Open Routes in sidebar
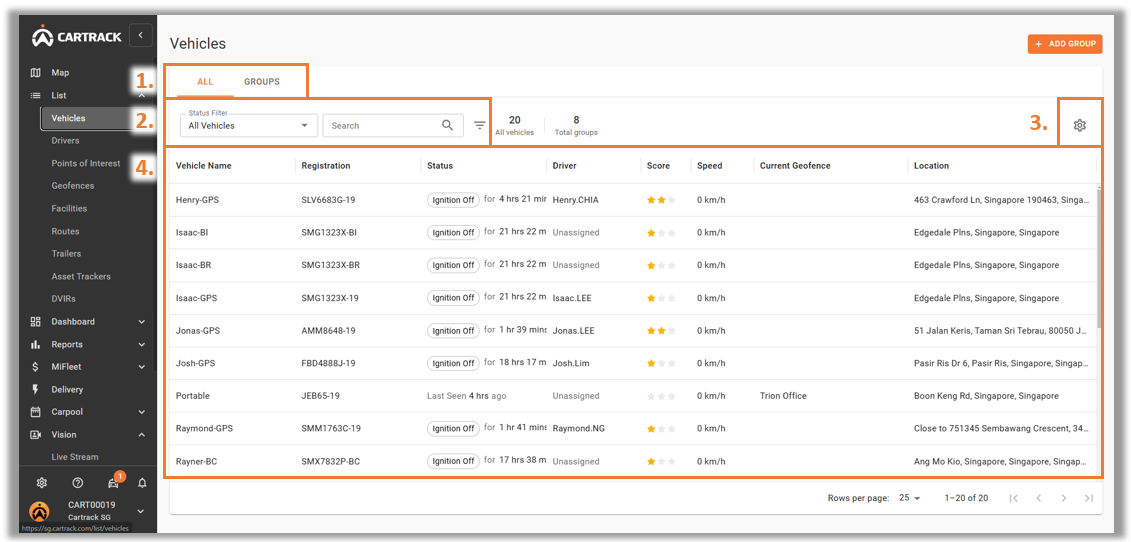 (66, 231)
